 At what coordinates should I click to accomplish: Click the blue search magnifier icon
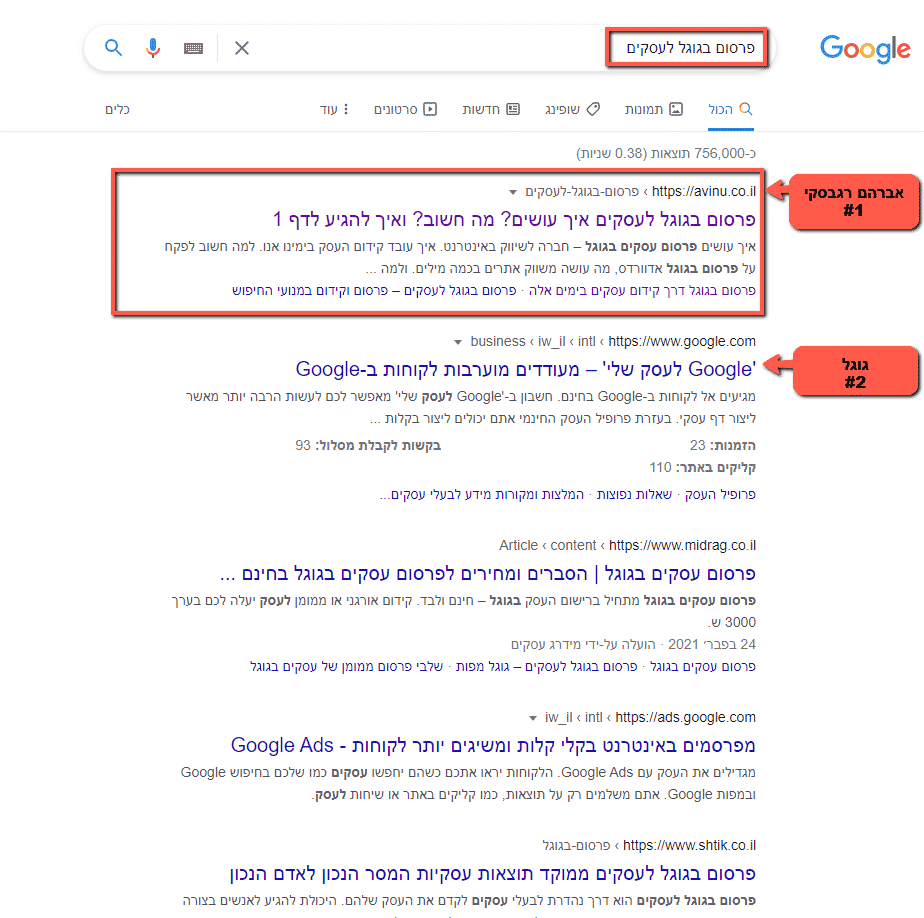coord(113,48)
